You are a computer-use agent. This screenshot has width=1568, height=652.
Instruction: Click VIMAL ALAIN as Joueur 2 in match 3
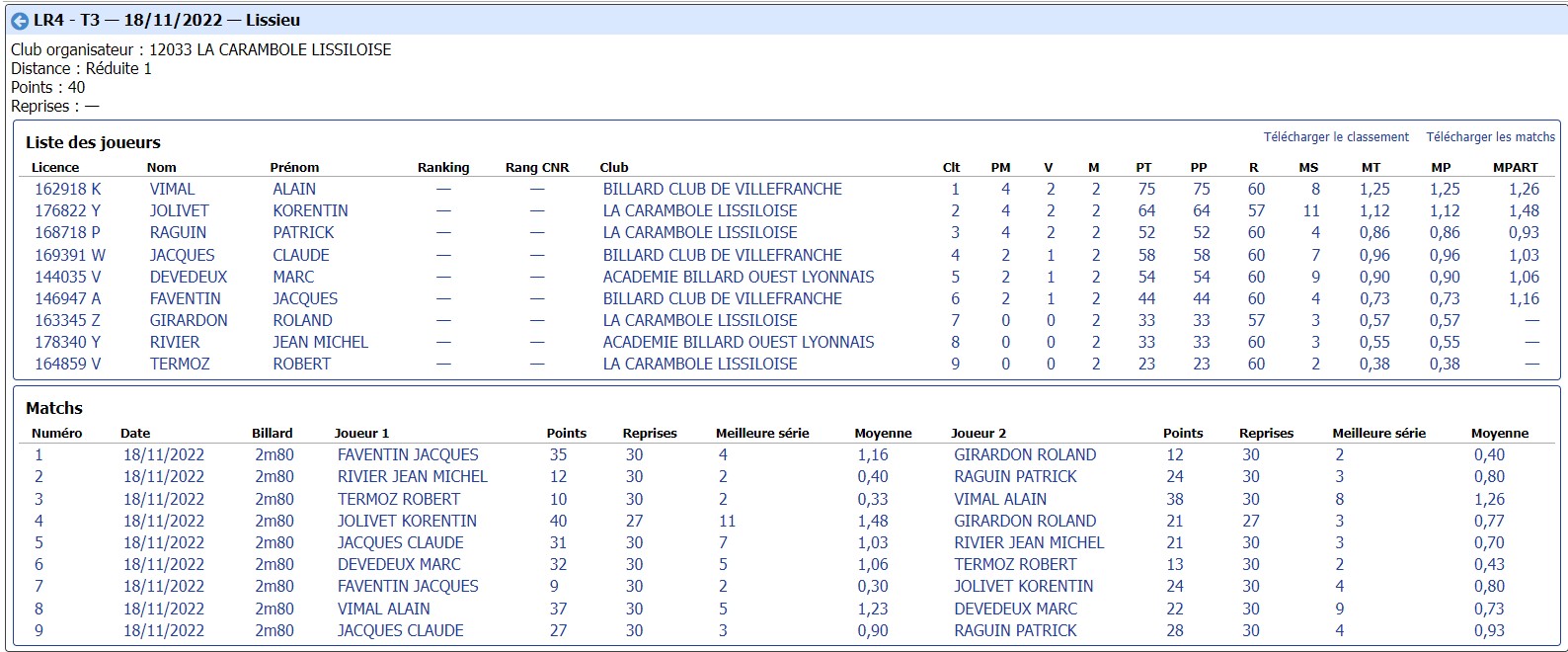(x=1000, y=499)
